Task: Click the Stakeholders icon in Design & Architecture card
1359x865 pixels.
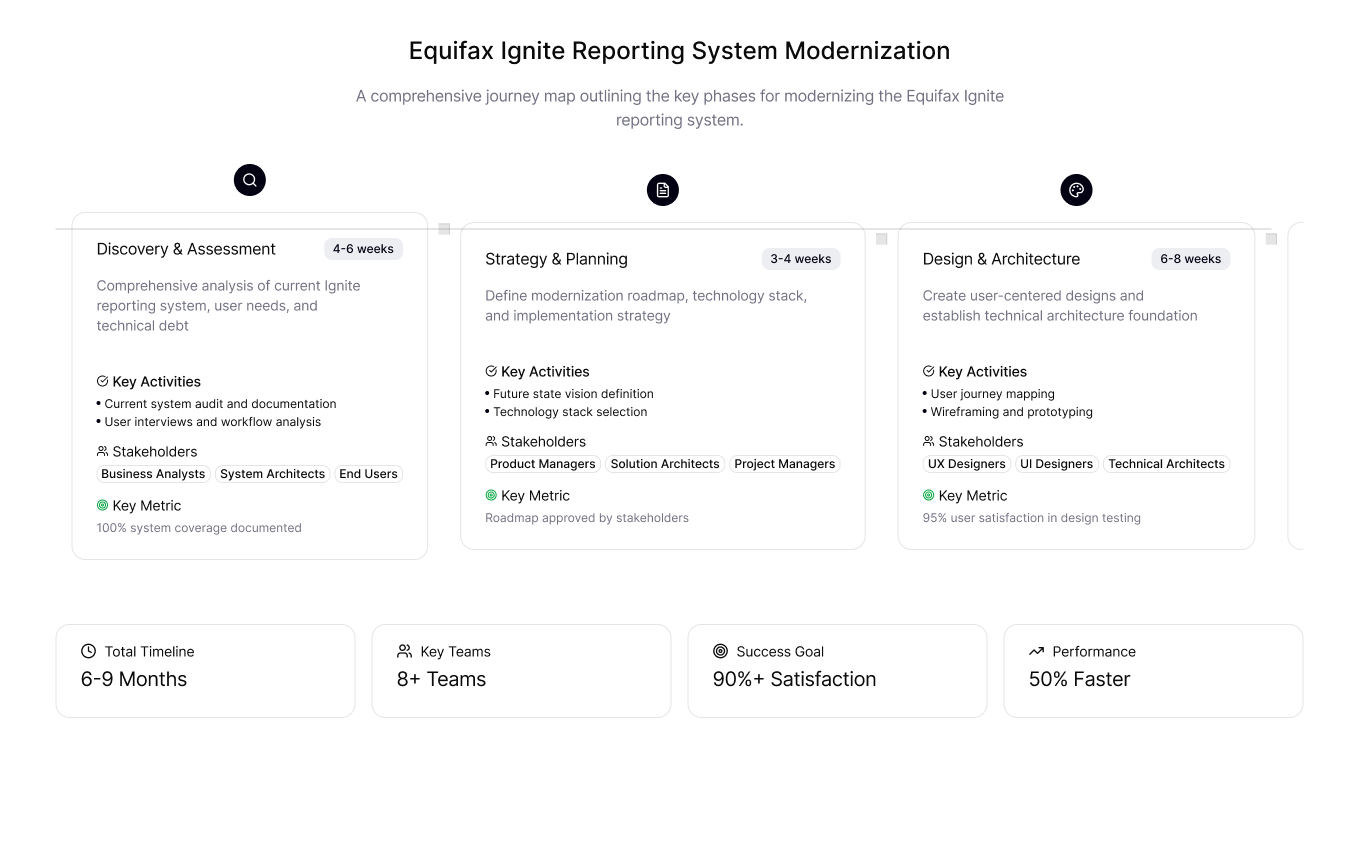Action: pos(929,441)
